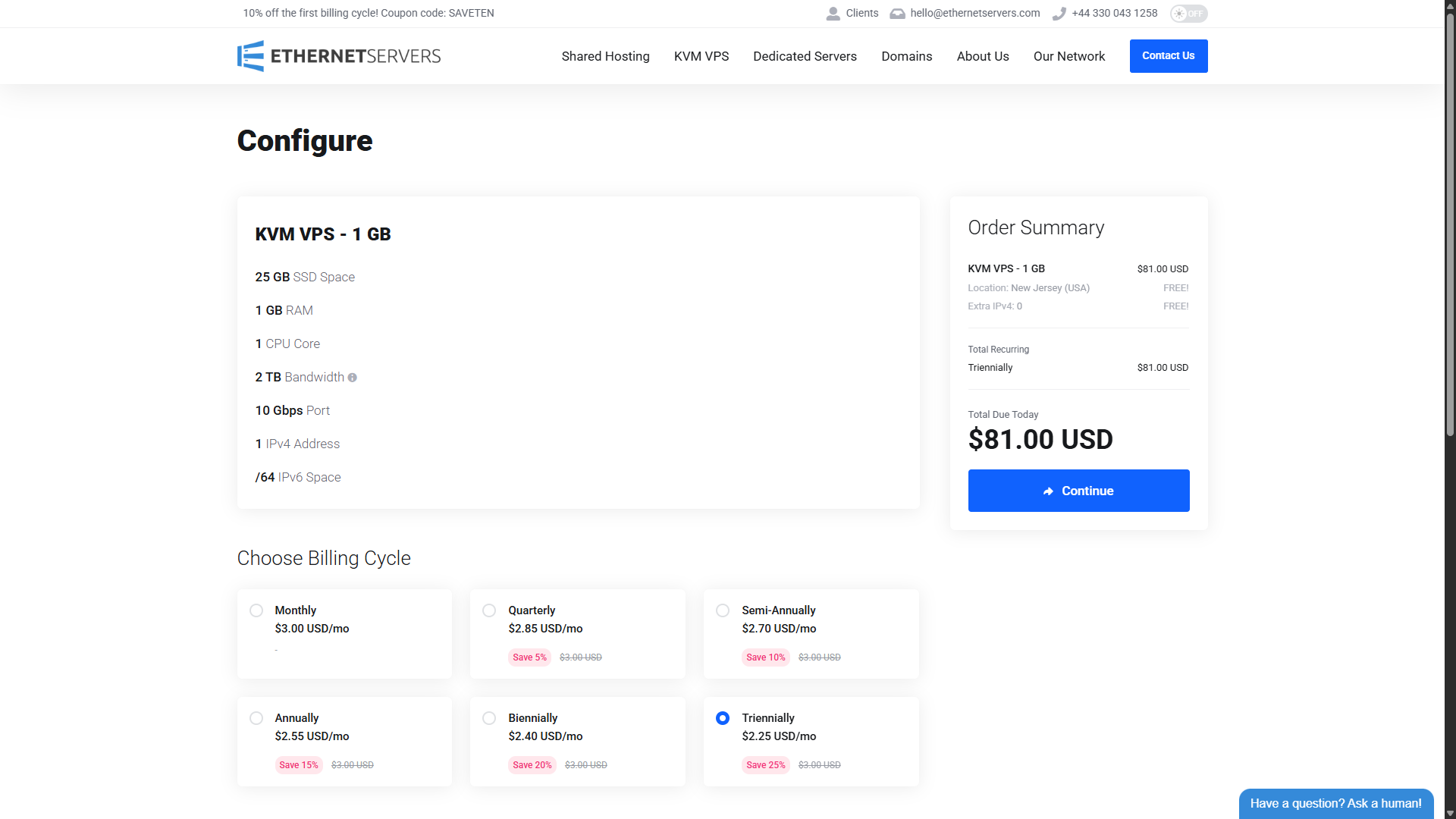Click the scrollbar down arrow
This screenshot has height=819, width=1456.
click(x=1450, y=813)
